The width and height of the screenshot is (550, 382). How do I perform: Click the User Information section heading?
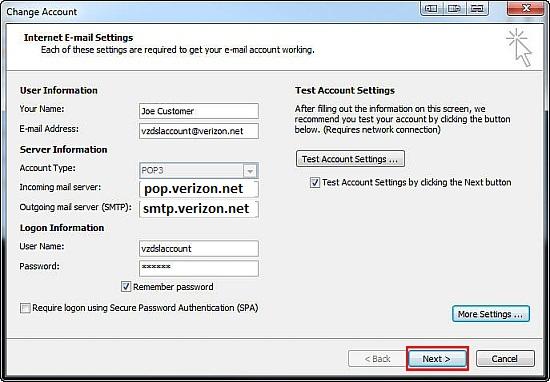point(59,91)
